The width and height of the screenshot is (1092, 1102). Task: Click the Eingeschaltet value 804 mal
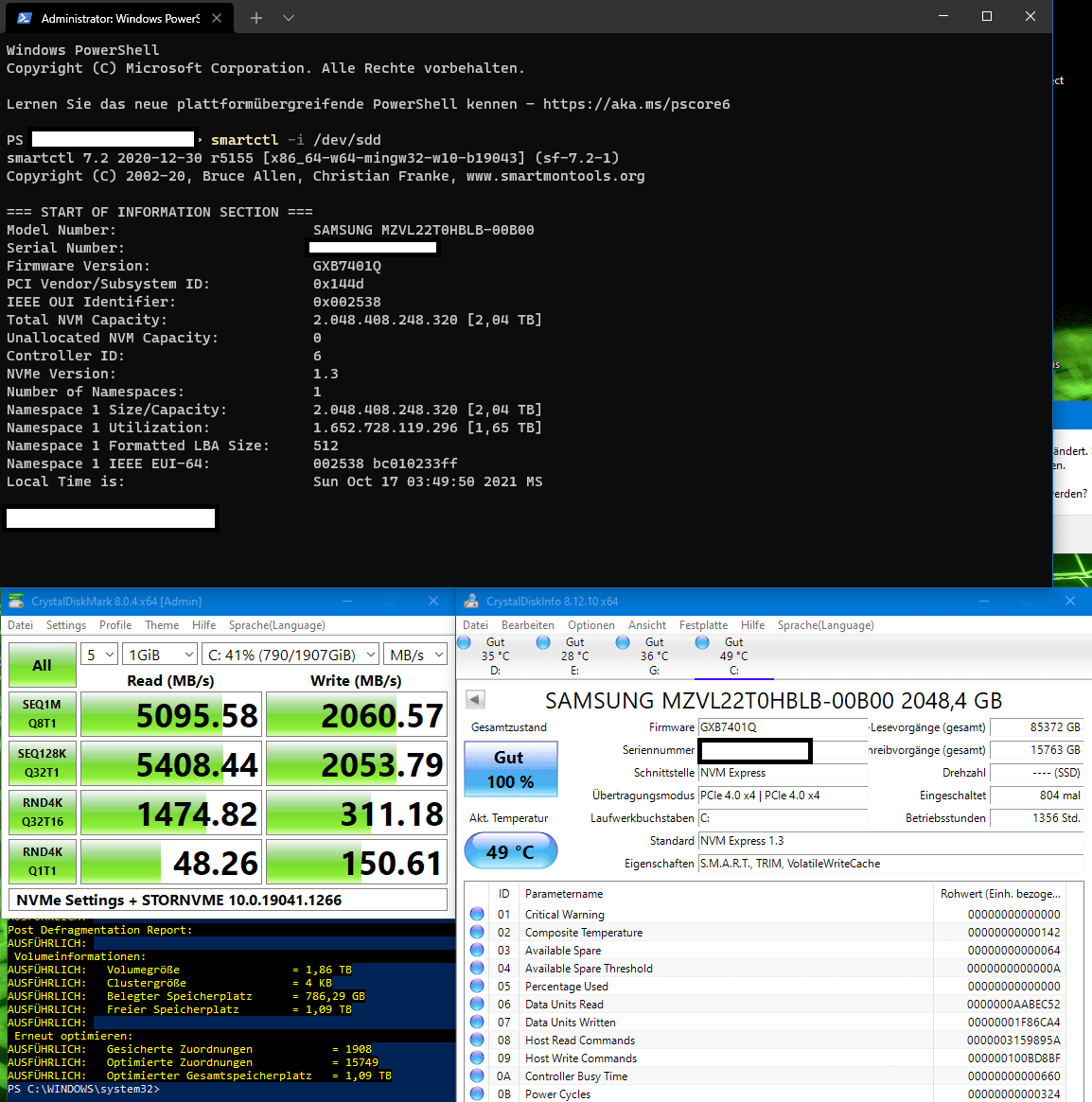click(1036, 796)
